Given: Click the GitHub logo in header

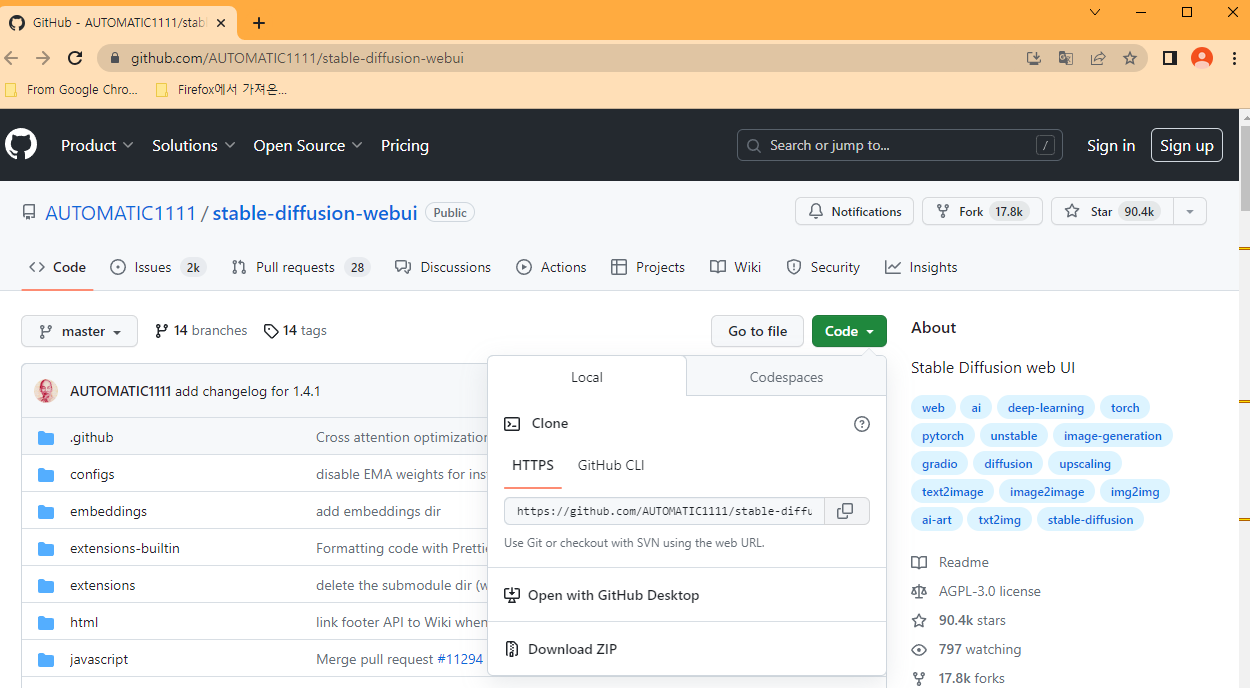Looking at the screenshot, I should pyautogui.click(x=21, y=145).
